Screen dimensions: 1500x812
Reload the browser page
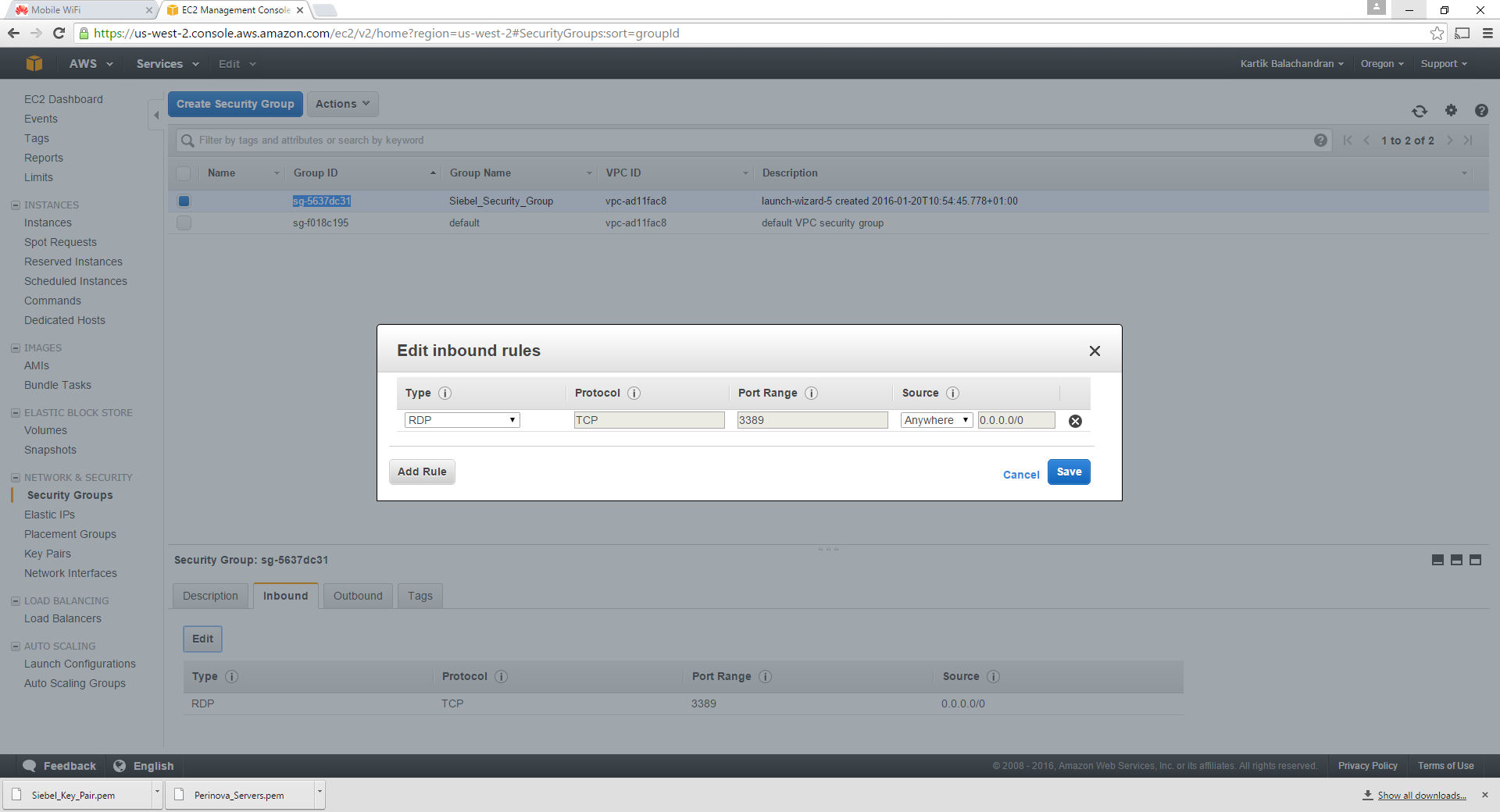tap(59, 33)
